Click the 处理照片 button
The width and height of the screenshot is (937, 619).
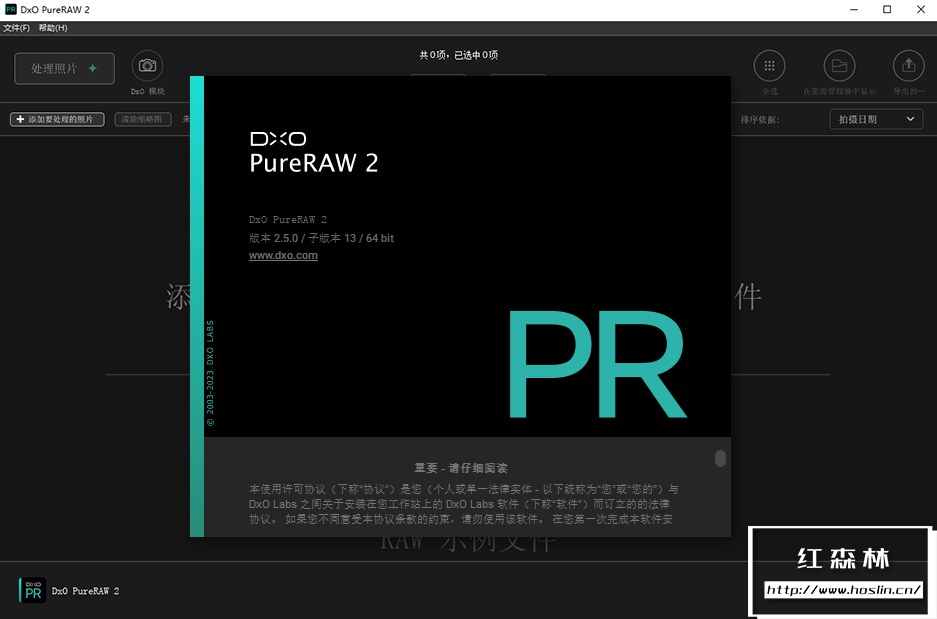coord(65,69)
